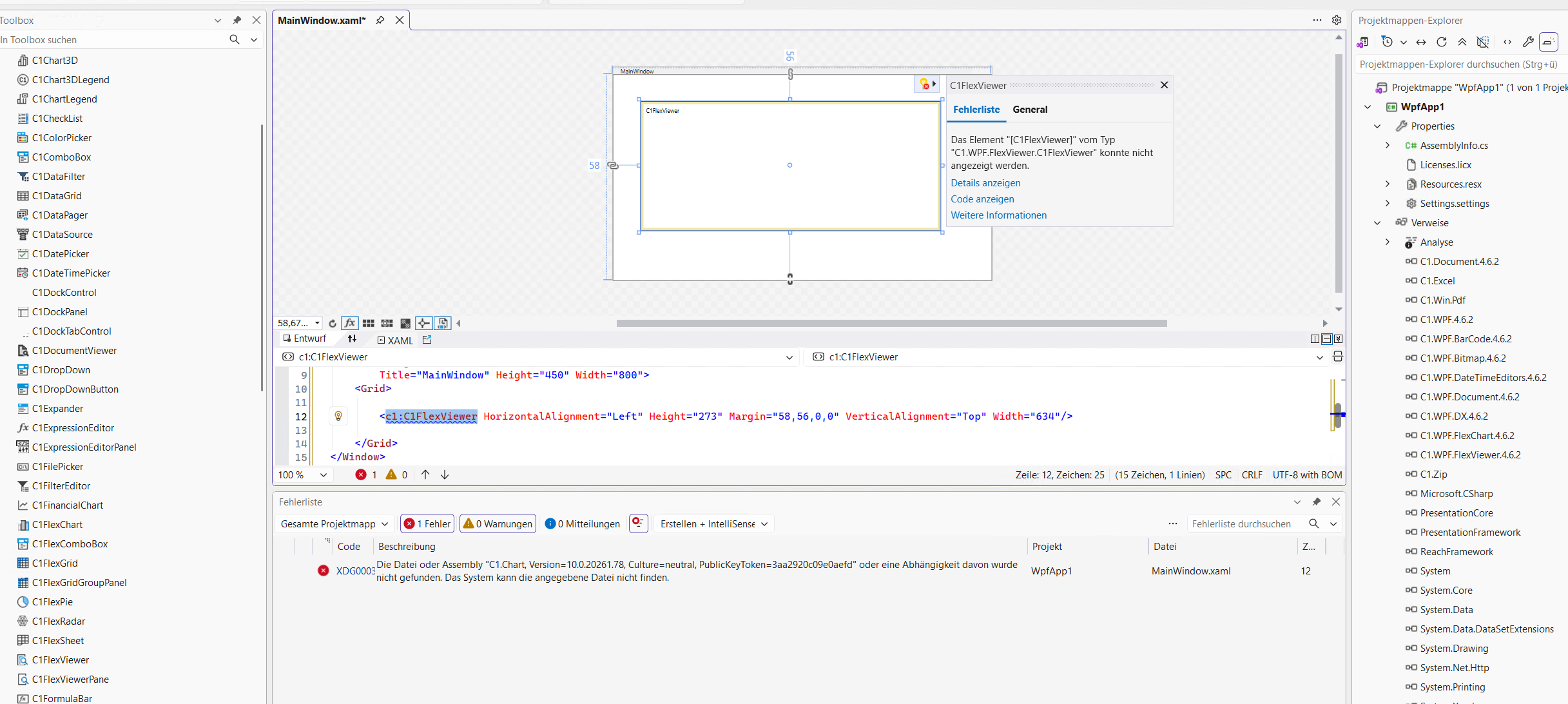1568x704 pixels.
Task: Pin the Toolbox panel
Action: tap(237, 21)
